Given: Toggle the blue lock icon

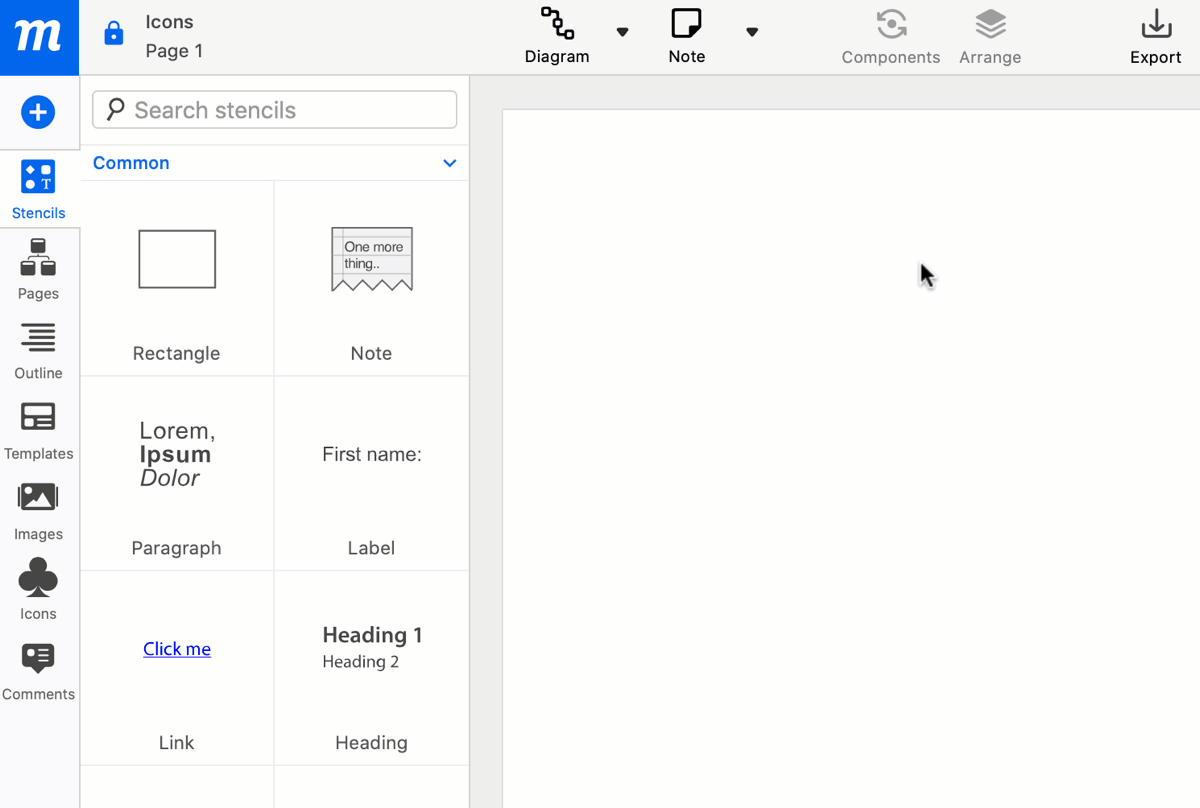Looking at the screenshot, I should coord(114,35).
